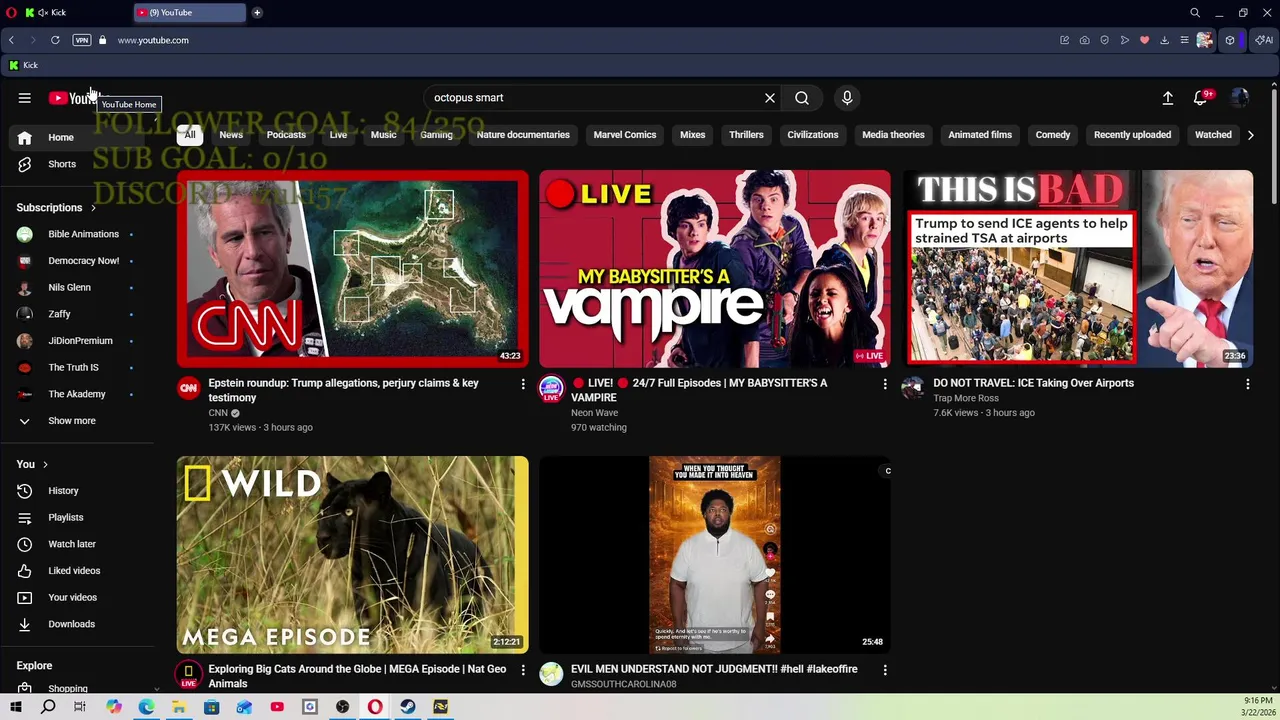Select the Music filter chip
The image size is (1280, 720).
(384, 135)
